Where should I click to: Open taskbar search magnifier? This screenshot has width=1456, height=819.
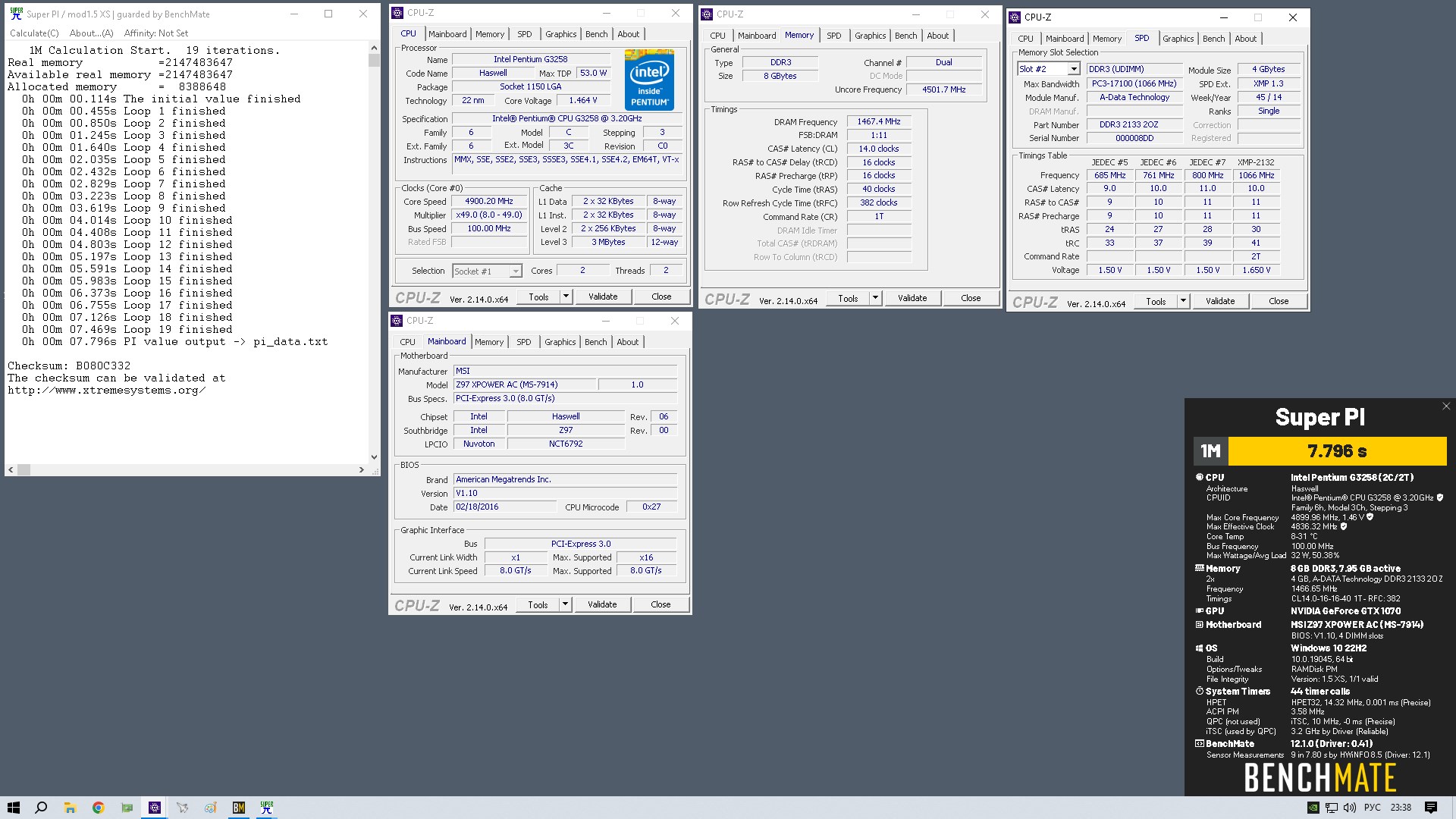41,808
